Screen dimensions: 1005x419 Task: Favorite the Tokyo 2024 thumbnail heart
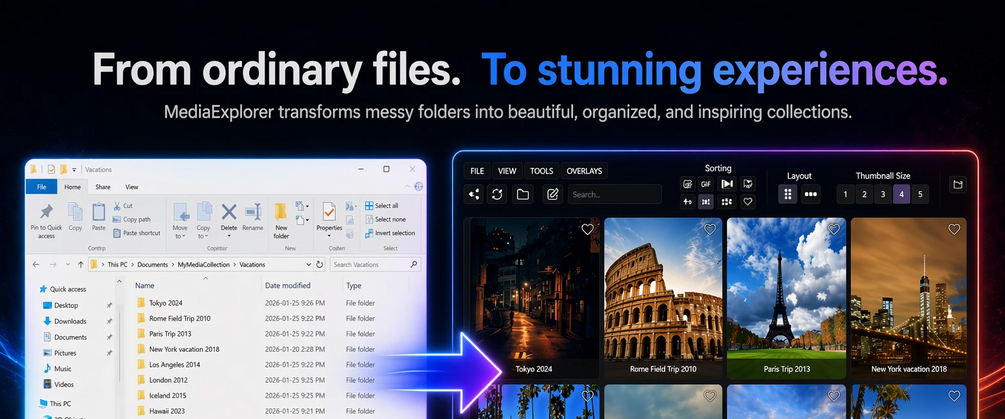[587, 229]
